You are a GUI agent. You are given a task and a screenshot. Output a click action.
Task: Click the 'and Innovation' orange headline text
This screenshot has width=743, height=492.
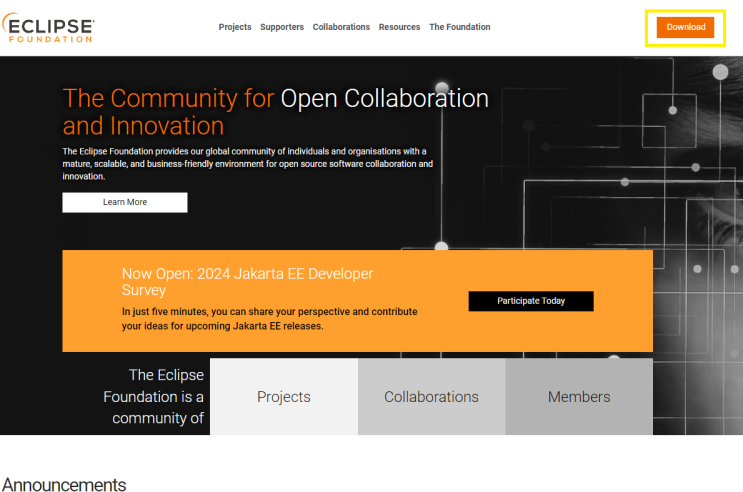click(x=143, y=126)
